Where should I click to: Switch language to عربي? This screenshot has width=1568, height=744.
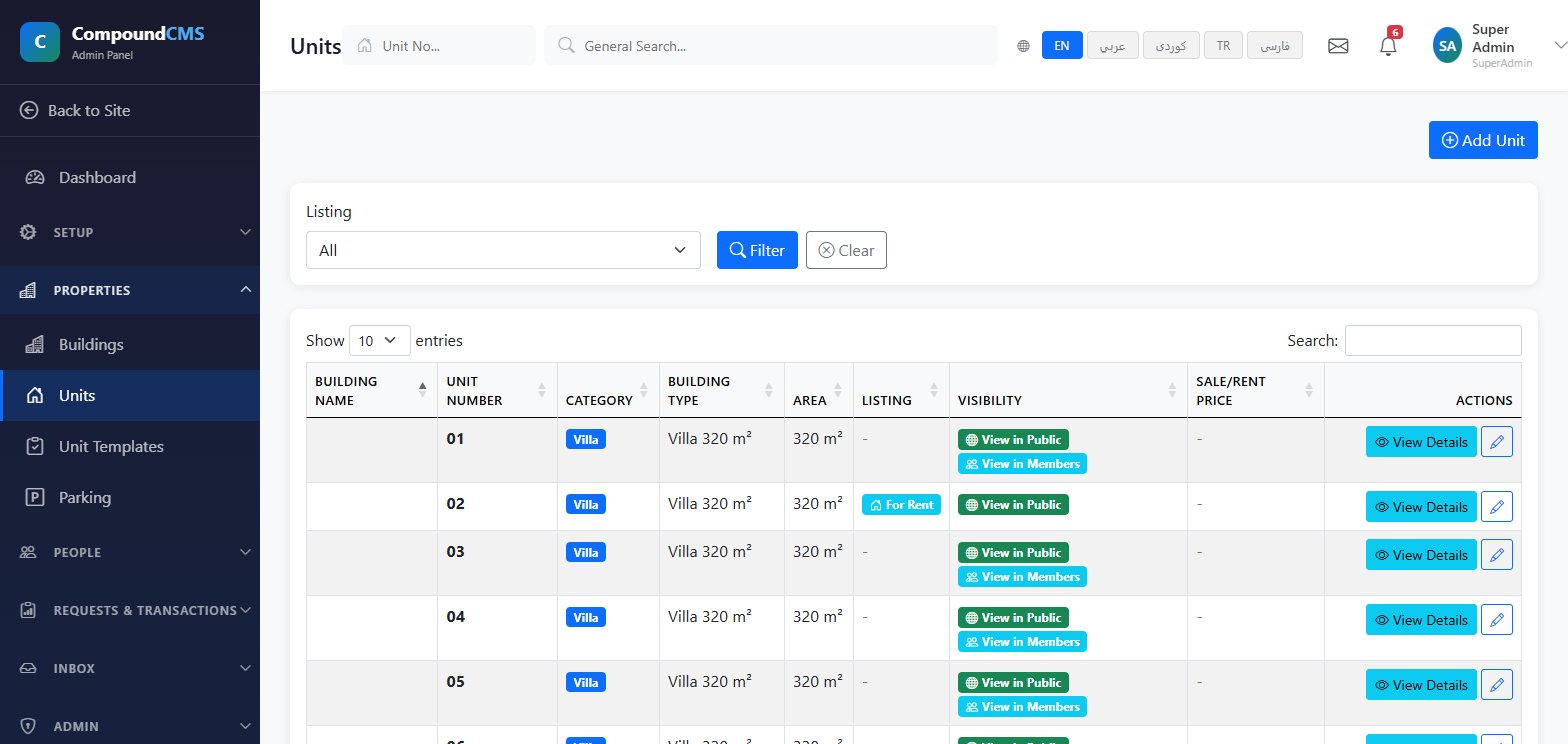pyautogui.click(x=1113, y=46)
